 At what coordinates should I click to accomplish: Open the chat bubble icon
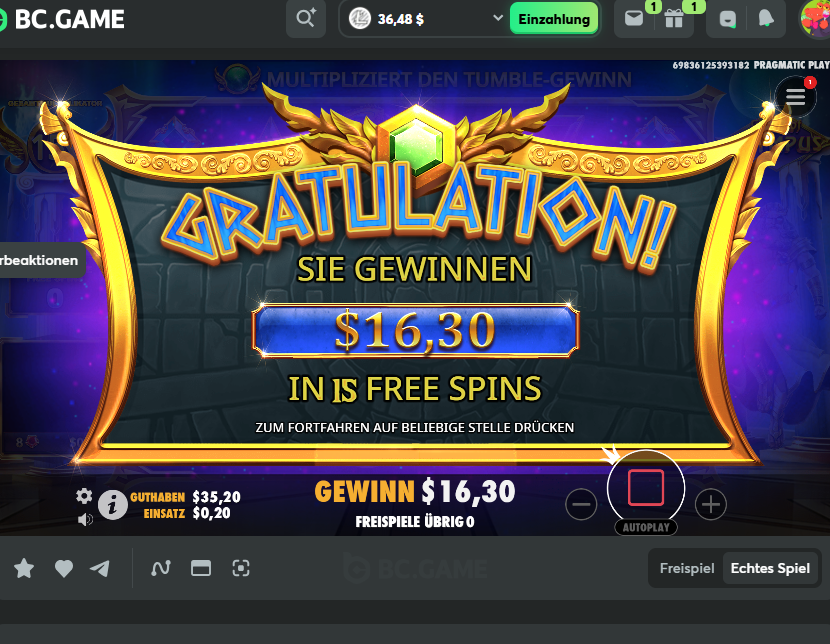(727, 20)
